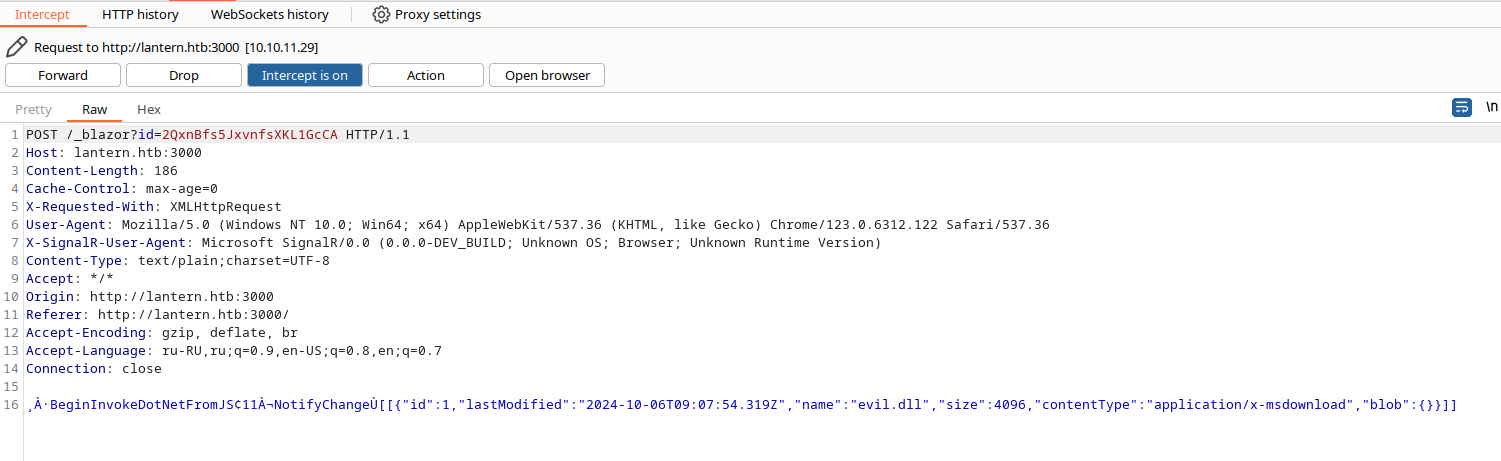Image resolution: width=1501 pixels, height=461 pixels.
Task: Toggle the blue word wrap icon
Action: (x=1461, y=107)
